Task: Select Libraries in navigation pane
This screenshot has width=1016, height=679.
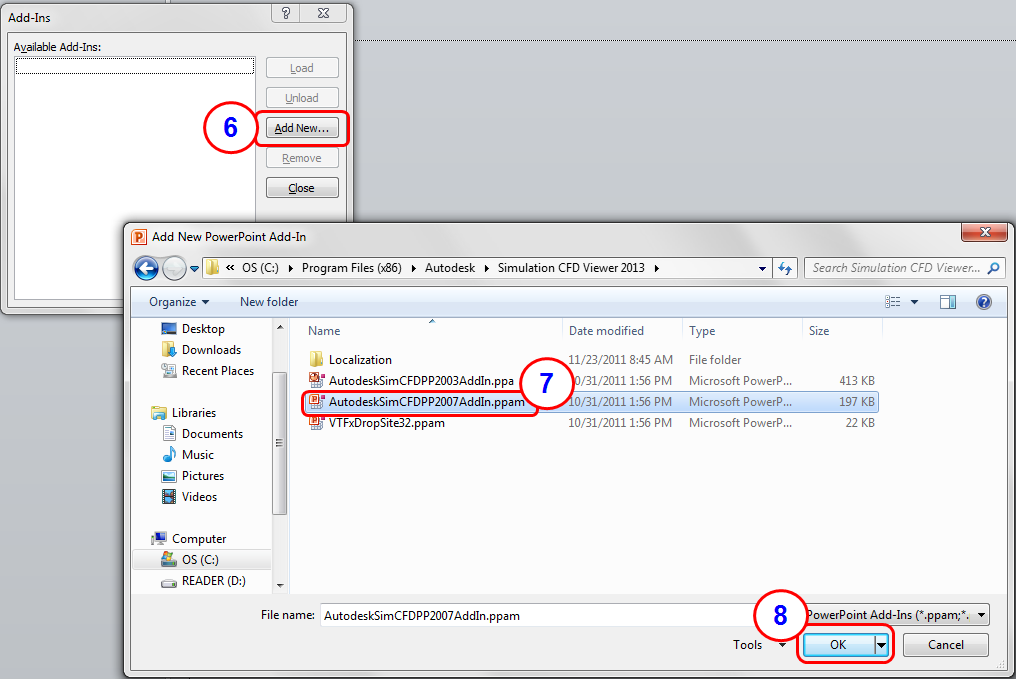Action: pos(193,413)
